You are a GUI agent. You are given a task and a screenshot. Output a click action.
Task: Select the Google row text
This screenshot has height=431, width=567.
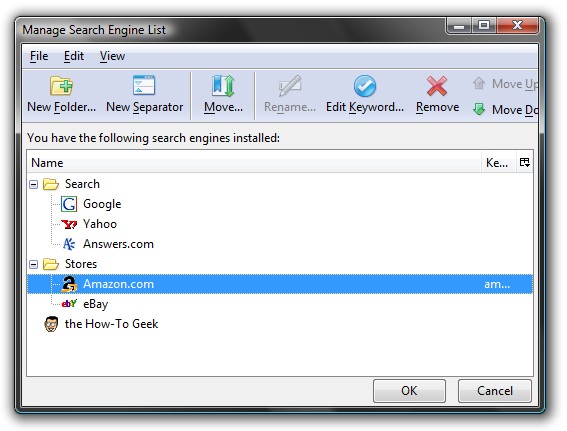click(102, 204)
